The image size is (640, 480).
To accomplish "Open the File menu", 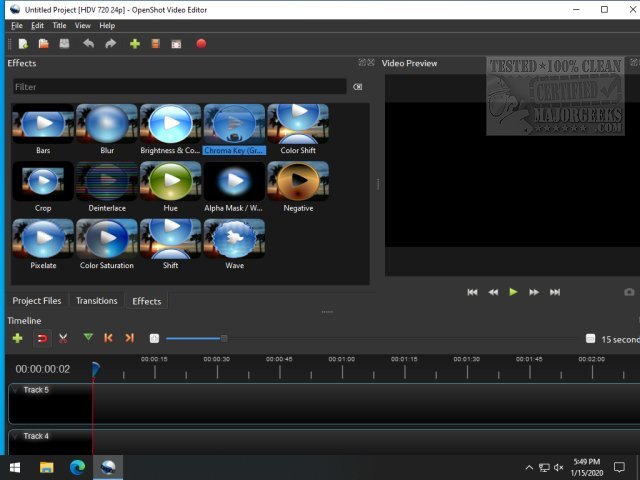I will (x=16, y=25).
